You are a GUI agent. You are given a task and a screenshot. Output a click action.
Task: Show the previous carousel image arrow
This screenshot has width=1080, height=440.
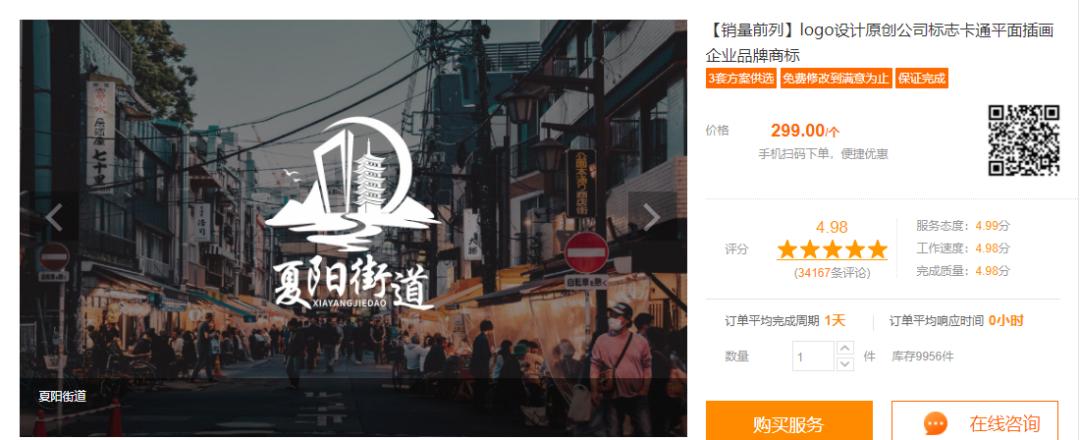pyautogui.click(x=54, y=217)
